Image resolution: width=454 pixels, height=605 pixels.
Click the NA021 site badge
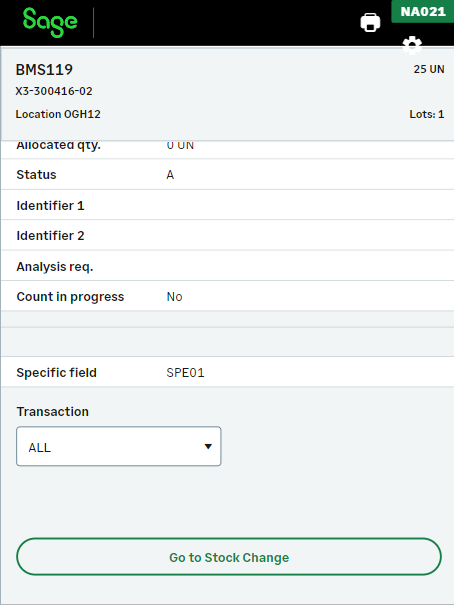[x=423, y=12]
